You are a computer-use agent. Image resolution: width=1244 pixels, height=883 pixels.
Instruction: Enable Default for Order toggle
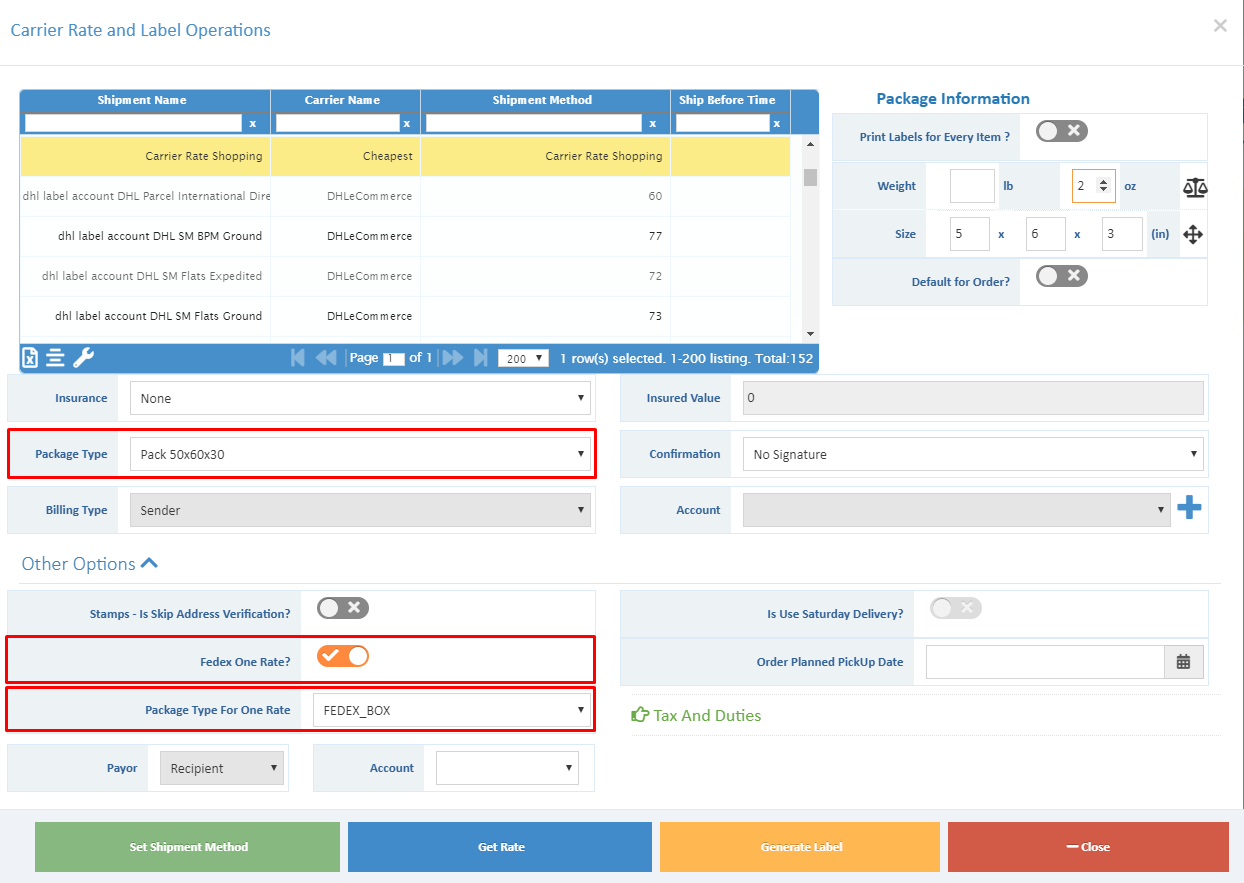pos(1059,275)
